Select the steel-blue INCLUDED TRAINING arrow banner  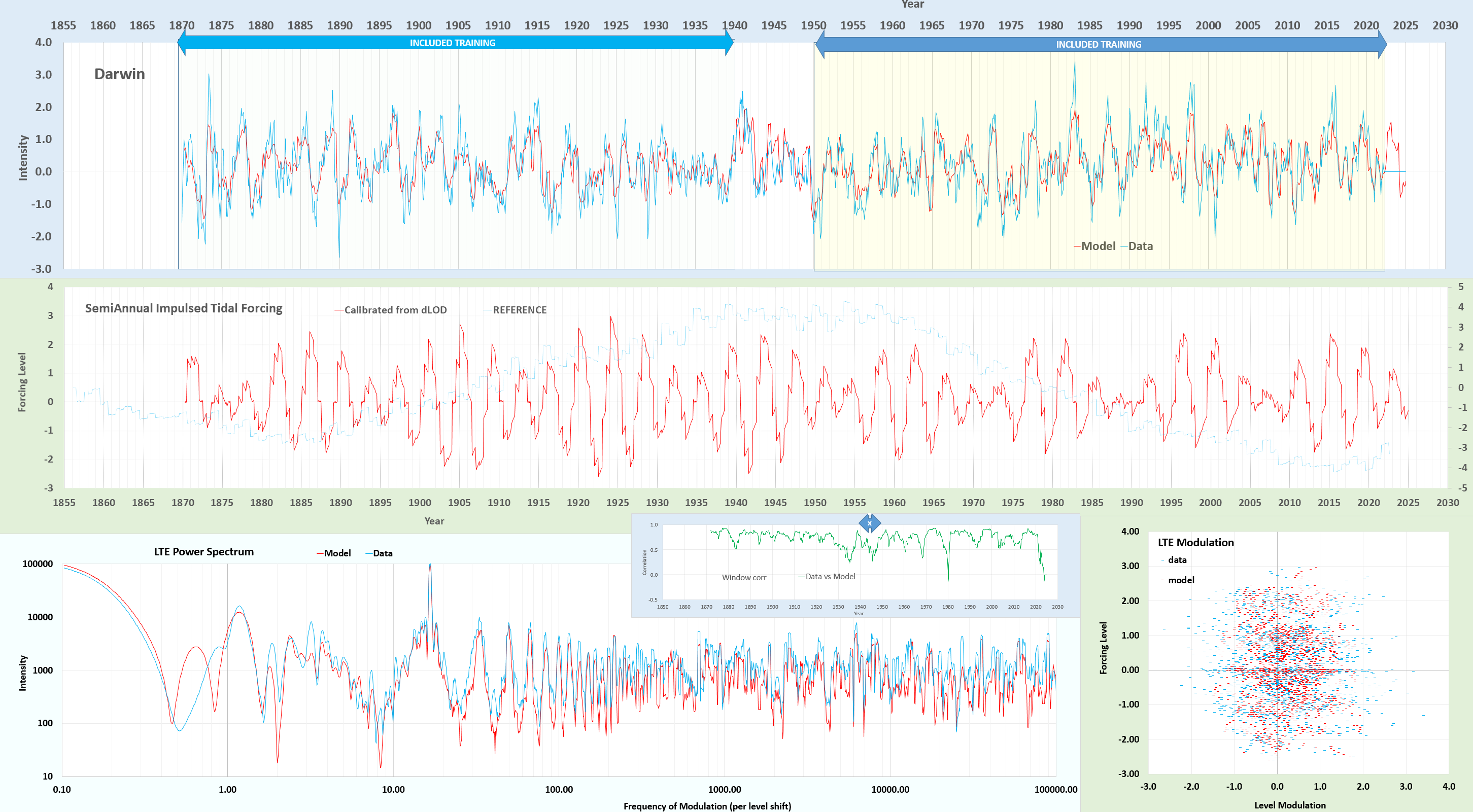tap(1100, 45)
